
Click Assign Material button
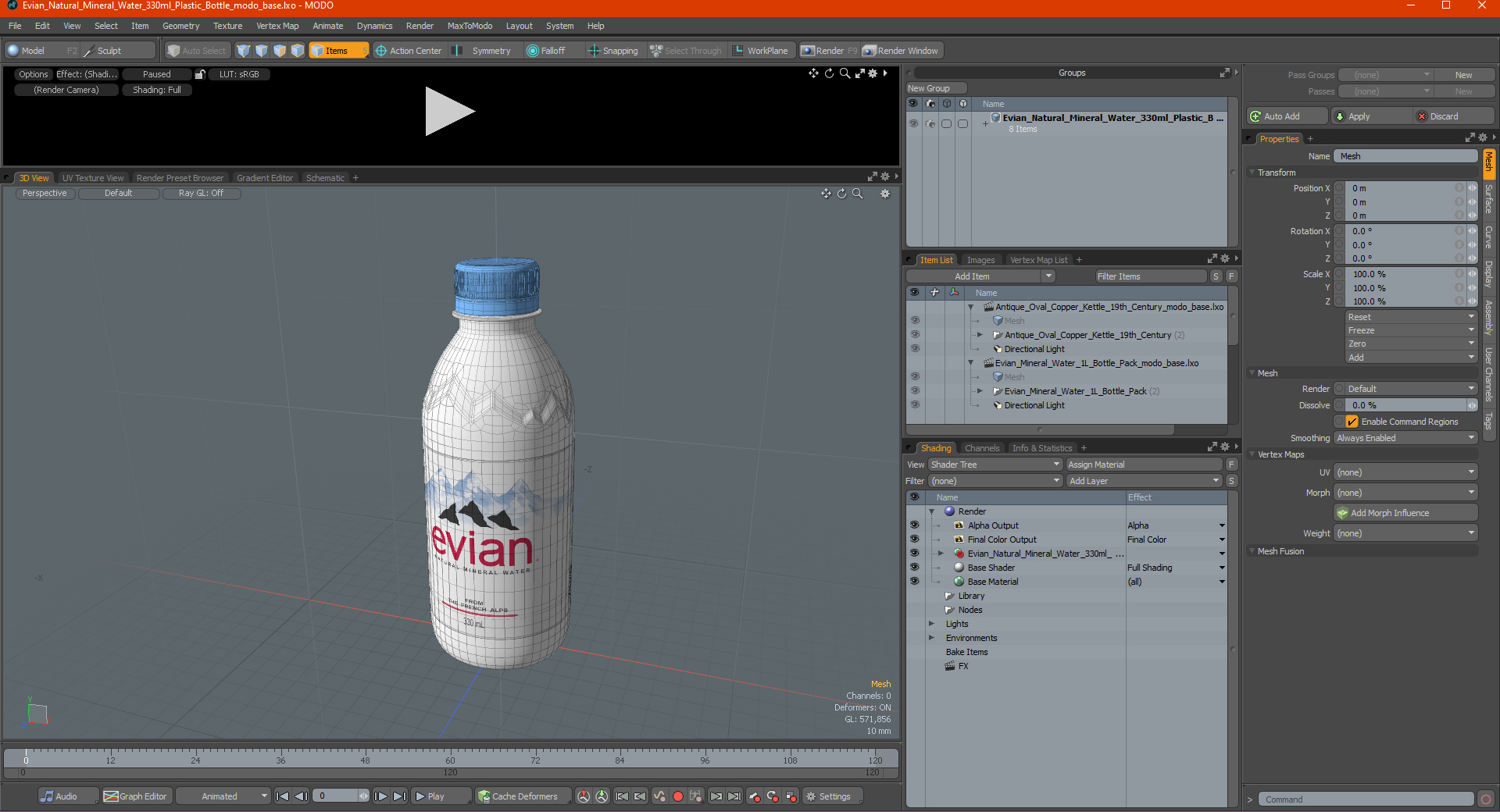point(1143,465)
